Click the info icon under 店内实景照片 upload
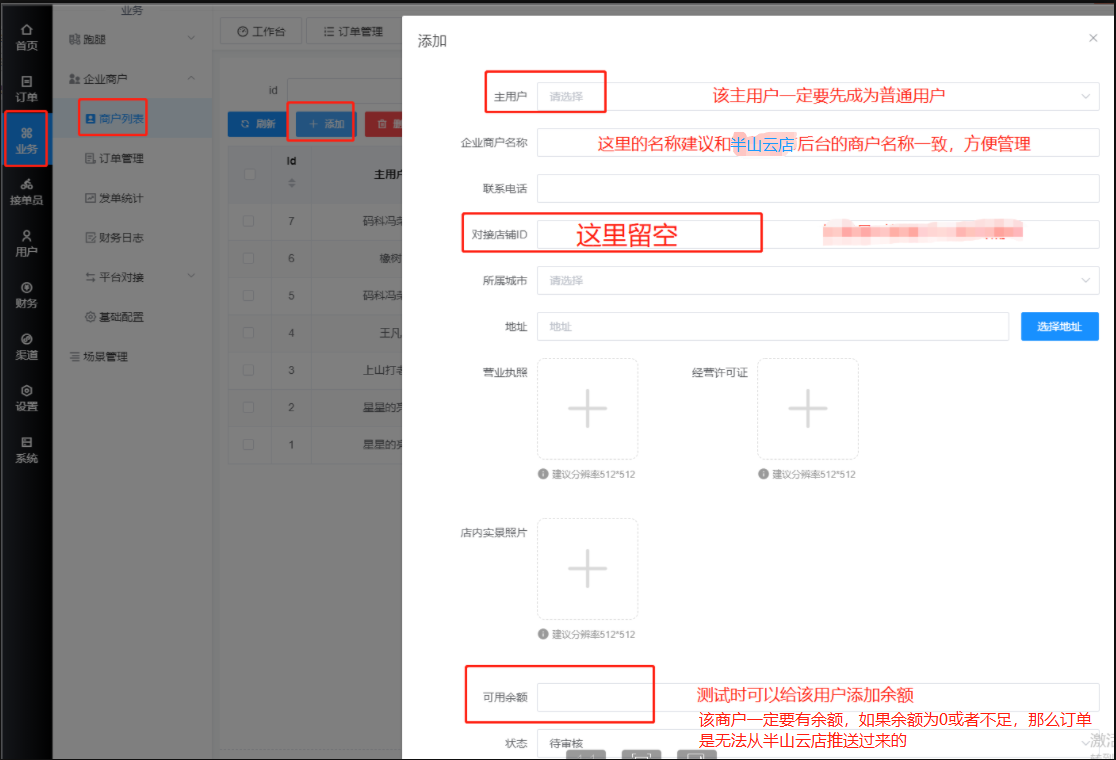 (543, 634)
